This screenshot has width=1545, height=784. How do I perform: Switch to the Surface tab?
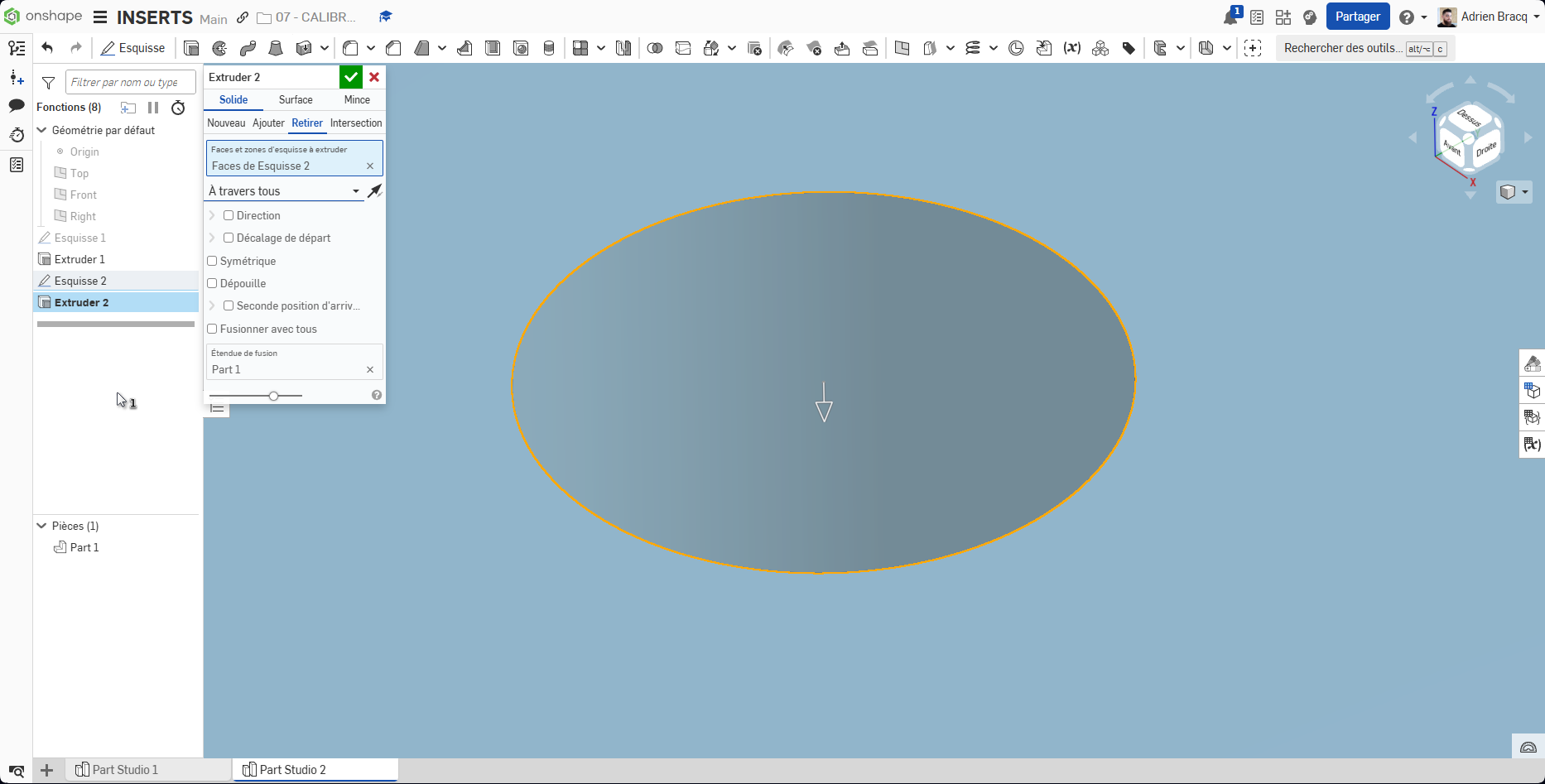[x=296, y=99]
